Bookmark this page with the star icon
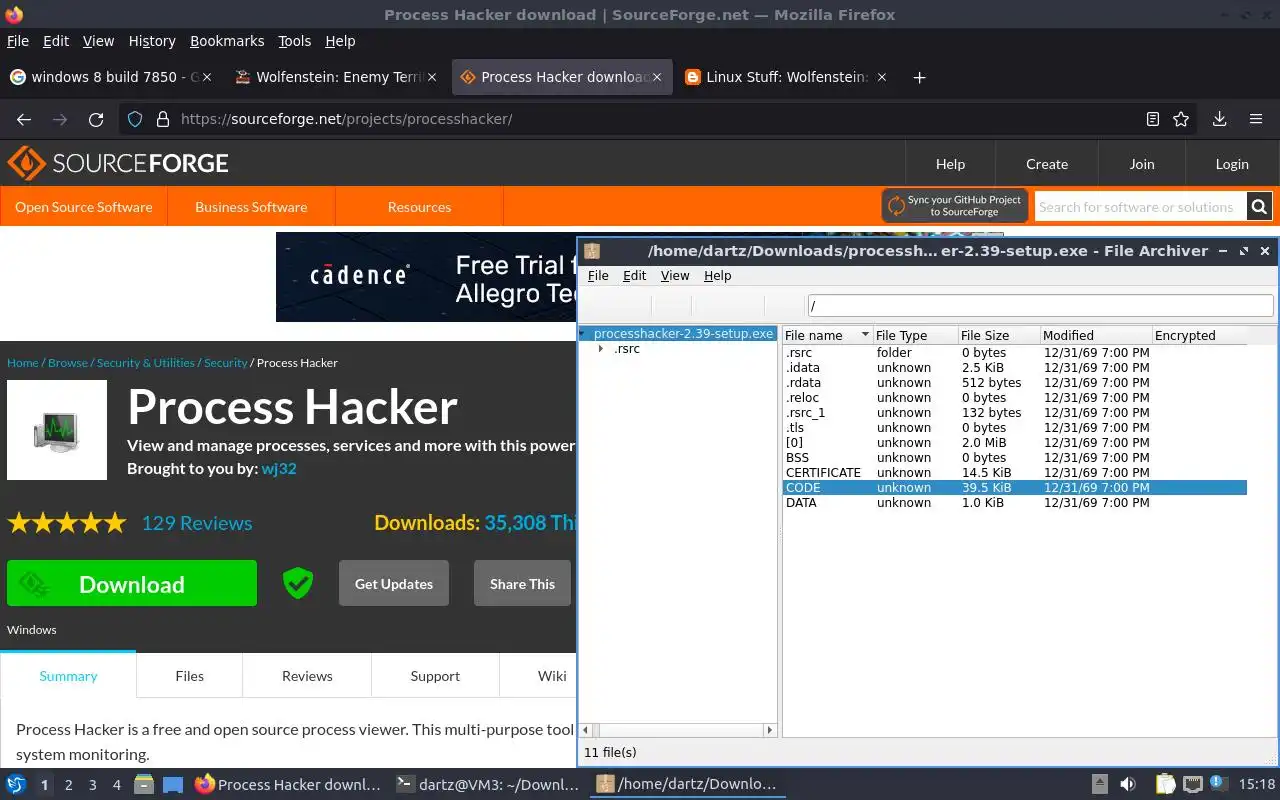Image resolution: width=1280 pixels, height=800 pixels. 1181,119
